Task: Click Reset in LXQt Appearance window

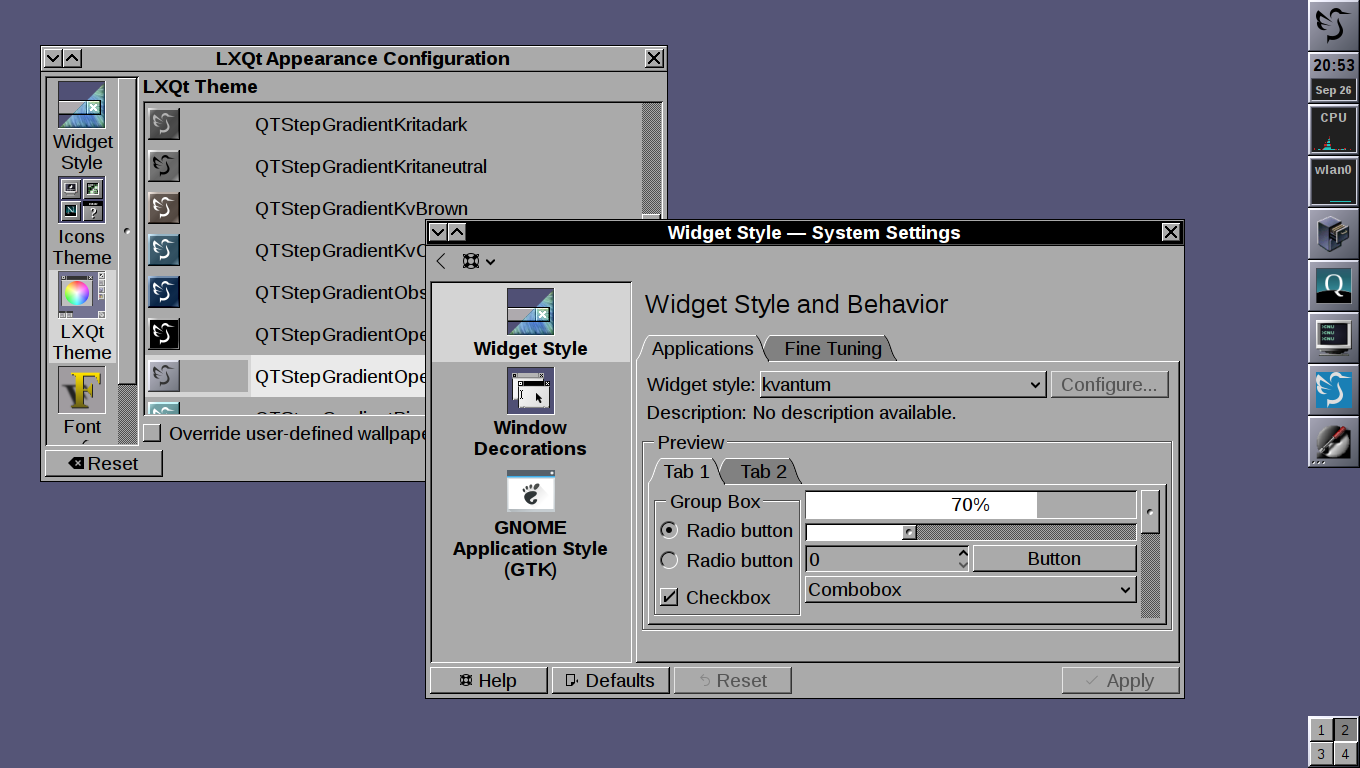Action: [104, 463]
